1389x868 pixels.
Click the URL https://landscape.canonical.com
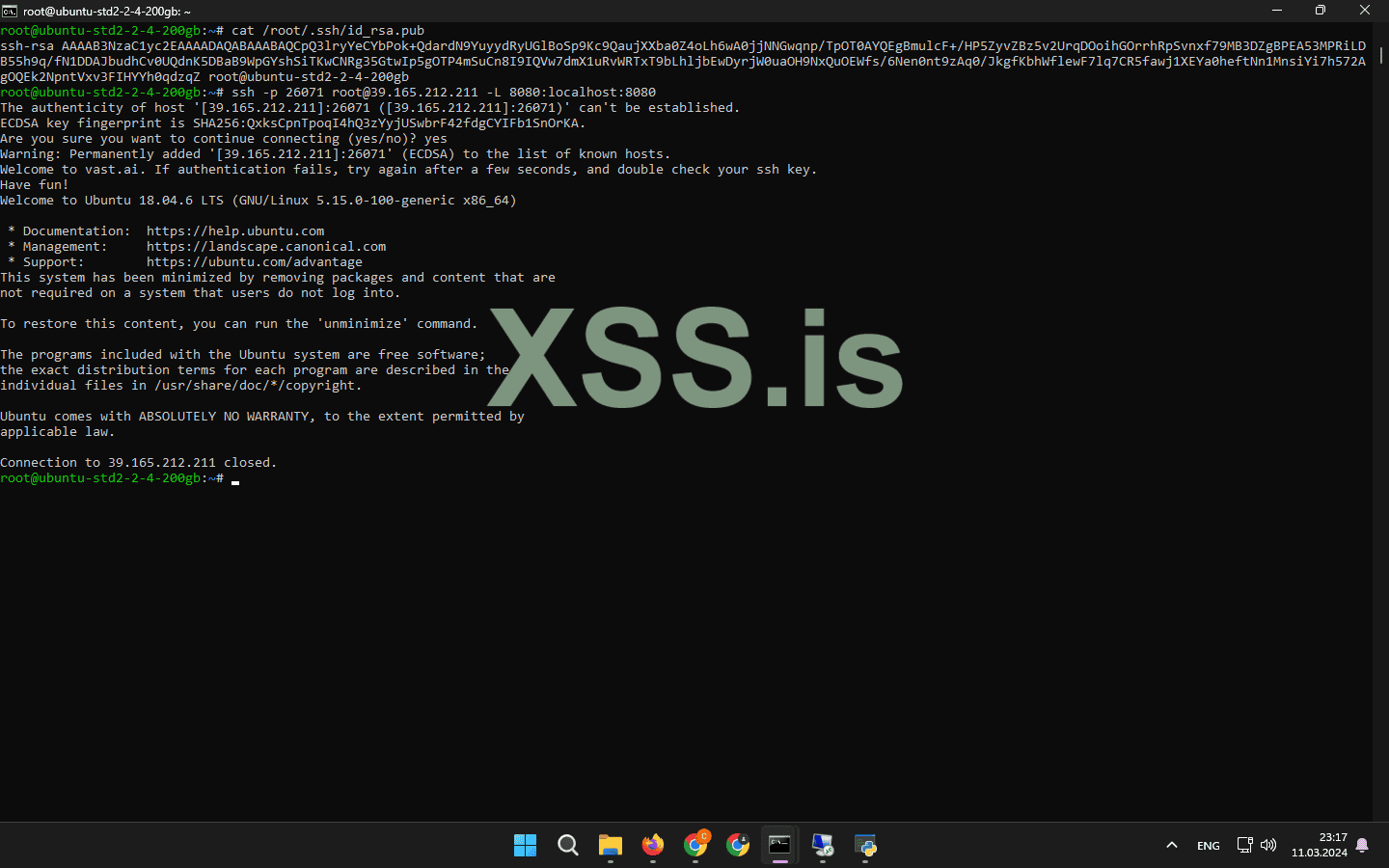point(266,246)
